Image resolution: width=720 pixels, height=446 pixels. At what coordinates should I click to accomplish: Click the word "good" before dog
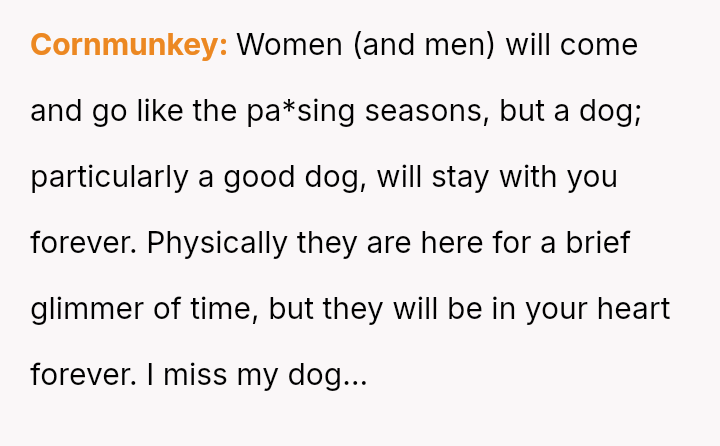point(259,178)
